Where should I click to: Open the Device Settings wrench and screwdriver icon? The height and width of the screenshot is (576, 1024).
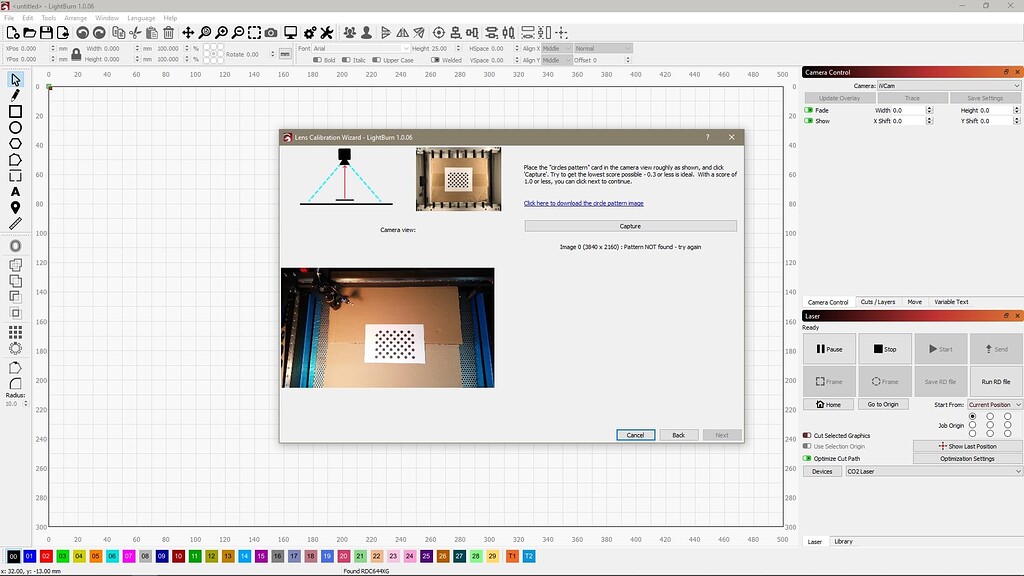coord(328,34)
